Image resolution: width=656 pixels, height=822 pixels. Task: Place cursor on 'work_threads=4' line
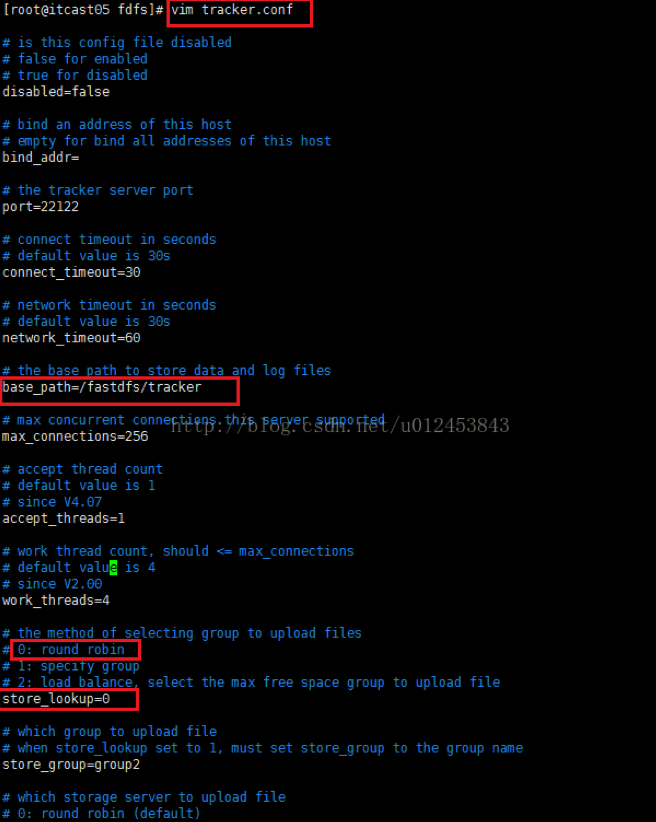(x=56, y=601)
